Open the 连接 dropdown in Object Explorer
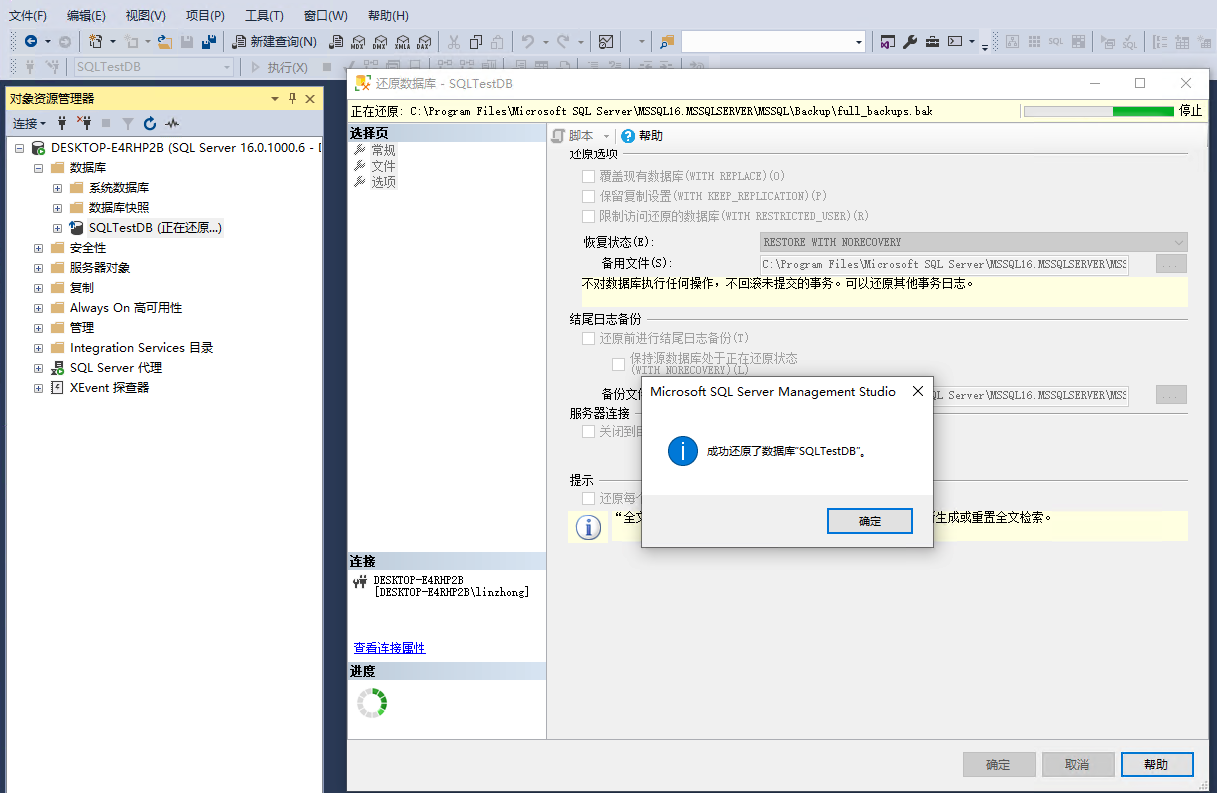1217x793 pixels. 29,123
